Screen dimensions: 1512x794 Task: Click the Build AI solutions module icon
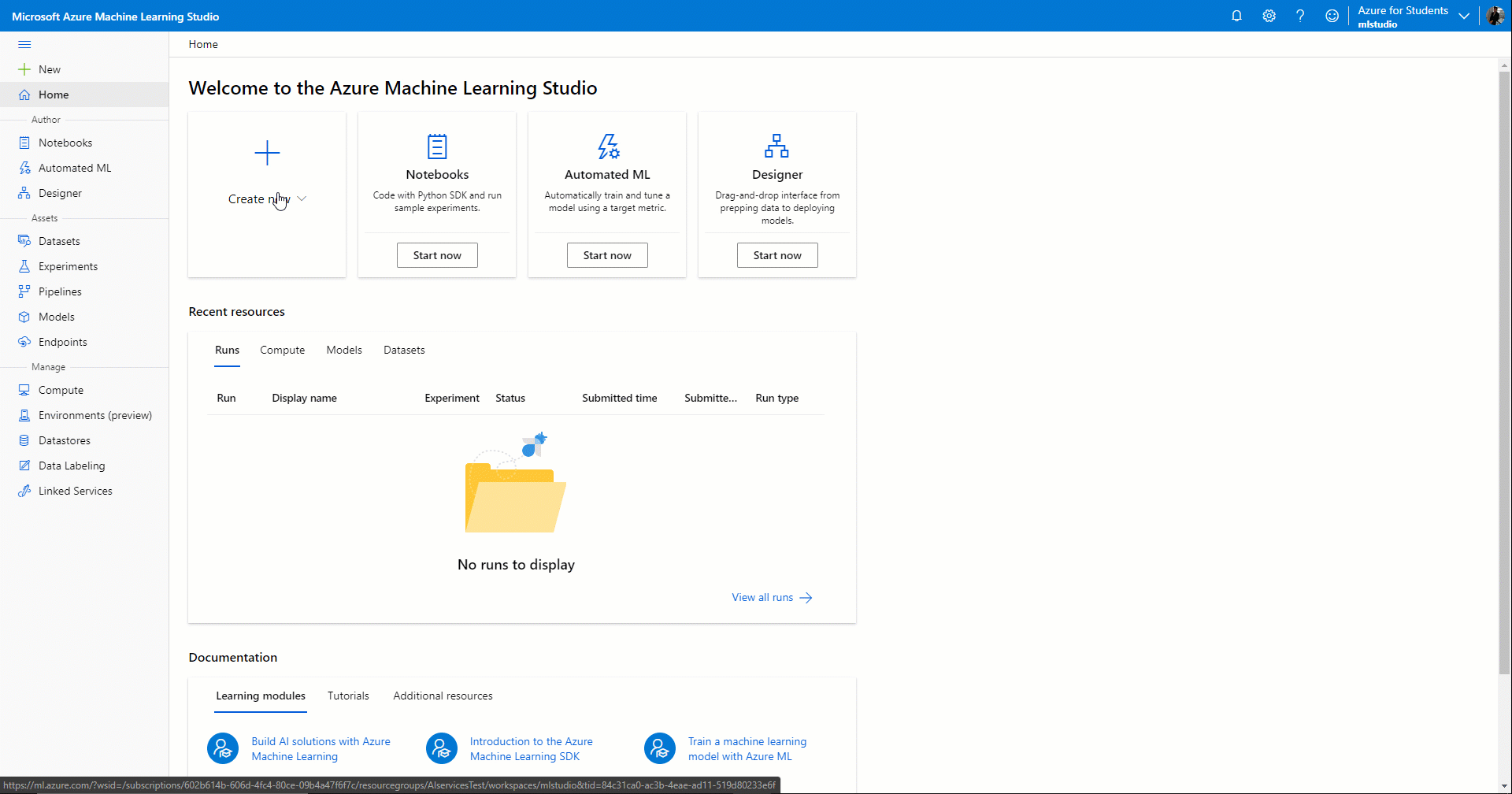[x=223, y=748]
